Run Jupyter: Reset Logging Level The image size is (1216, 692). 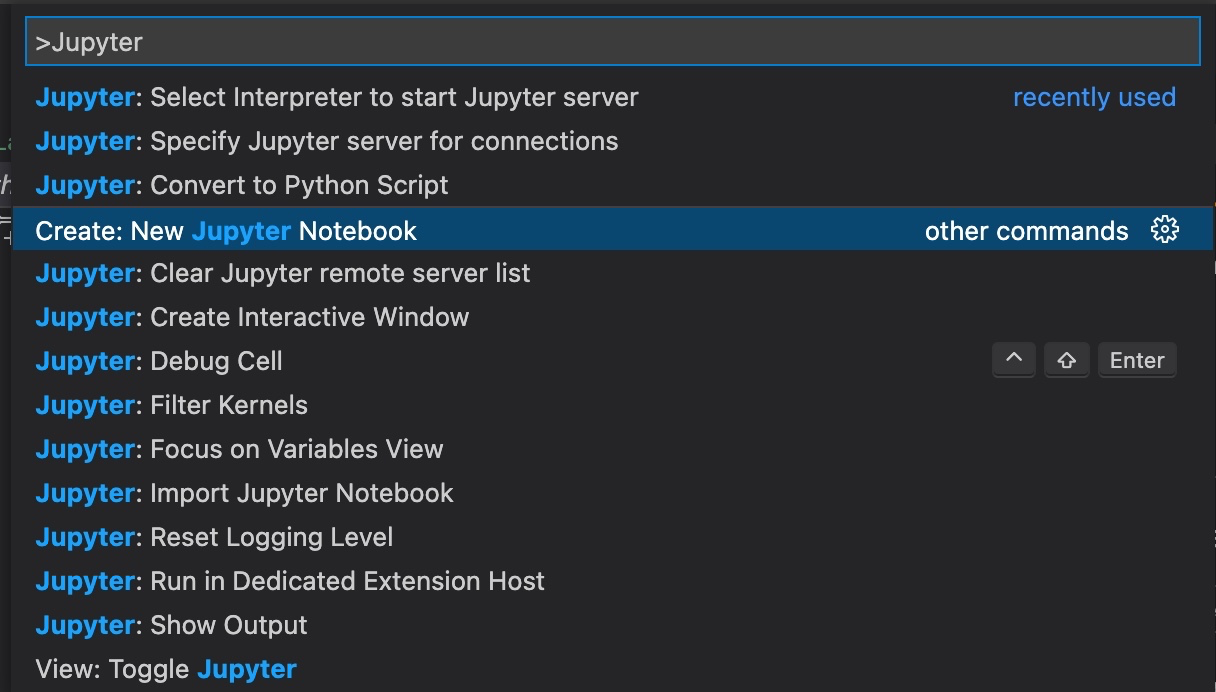click(x=612, y=537)
